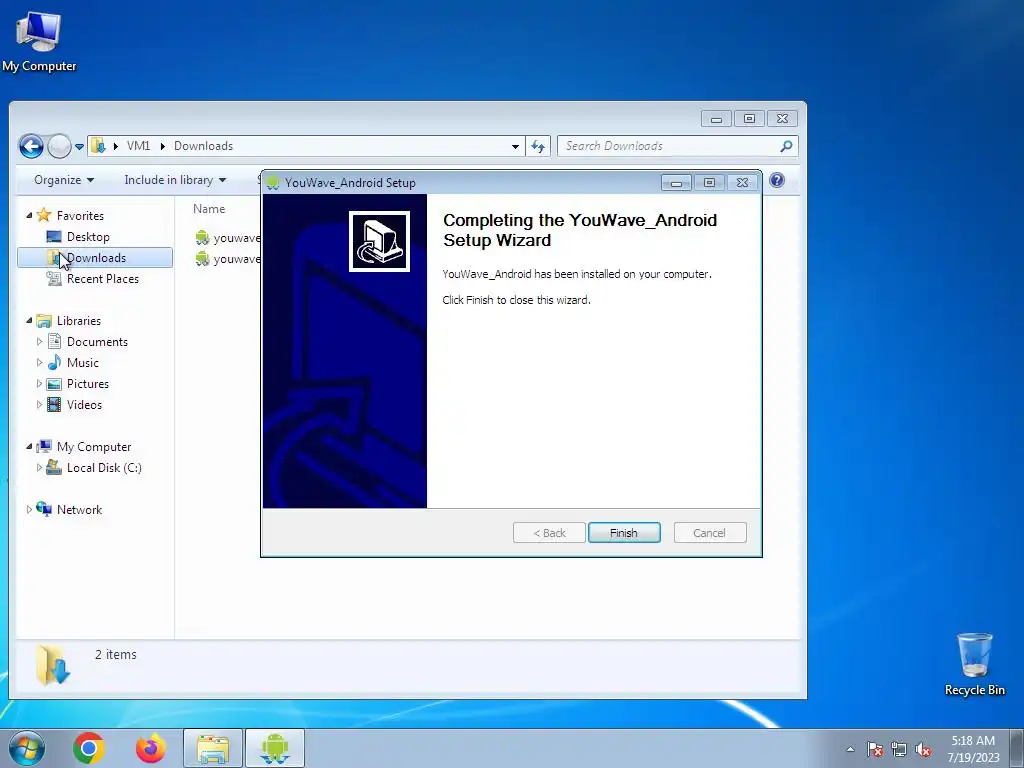Select Desktop under Favorites
The width and height of the screenshot is (1024, 768).
(x=88, y=237)
